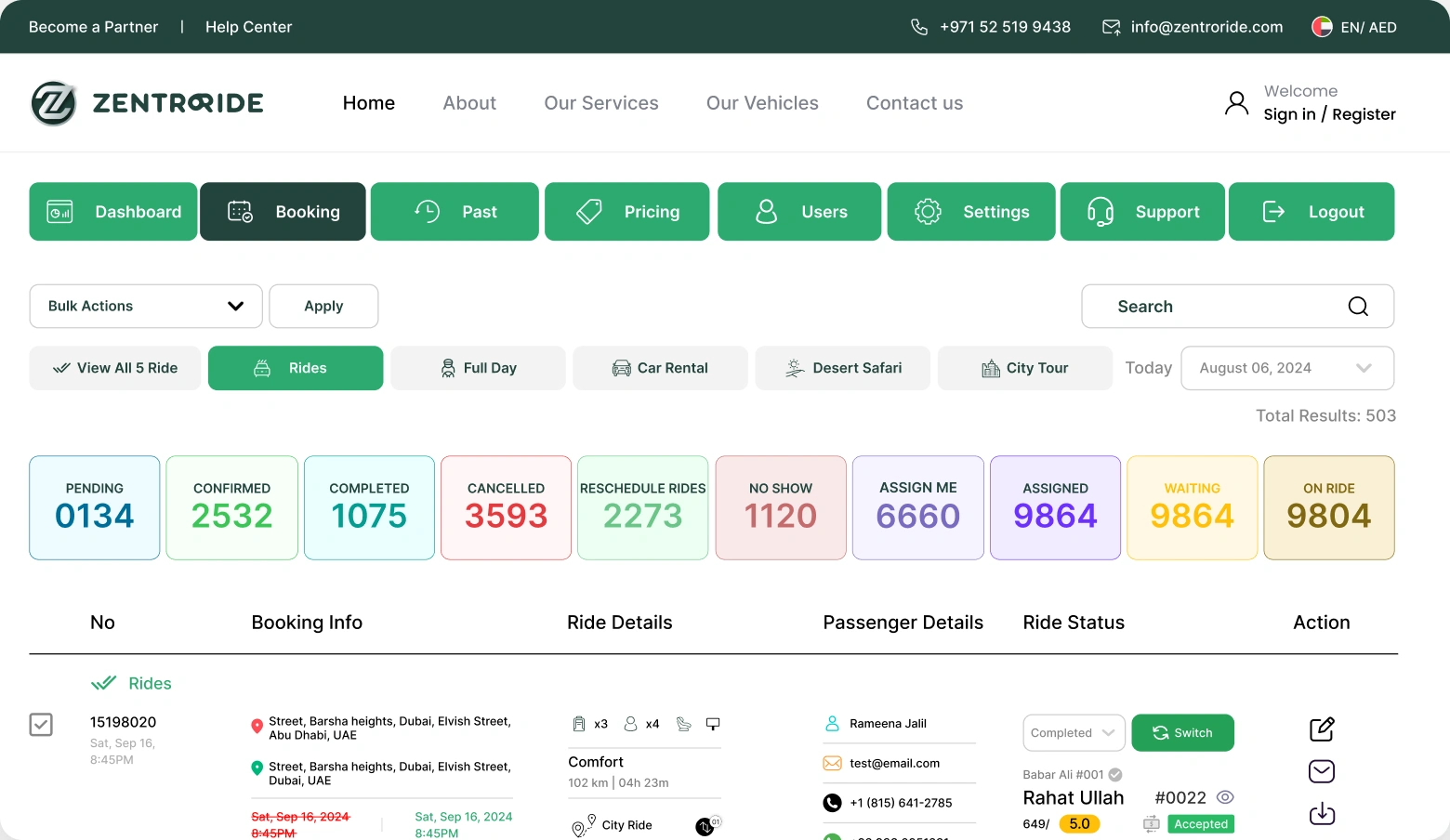This screenshot has width=1450, height=840.
Task: Open the Dashboard tab
Action: [113, 212]
